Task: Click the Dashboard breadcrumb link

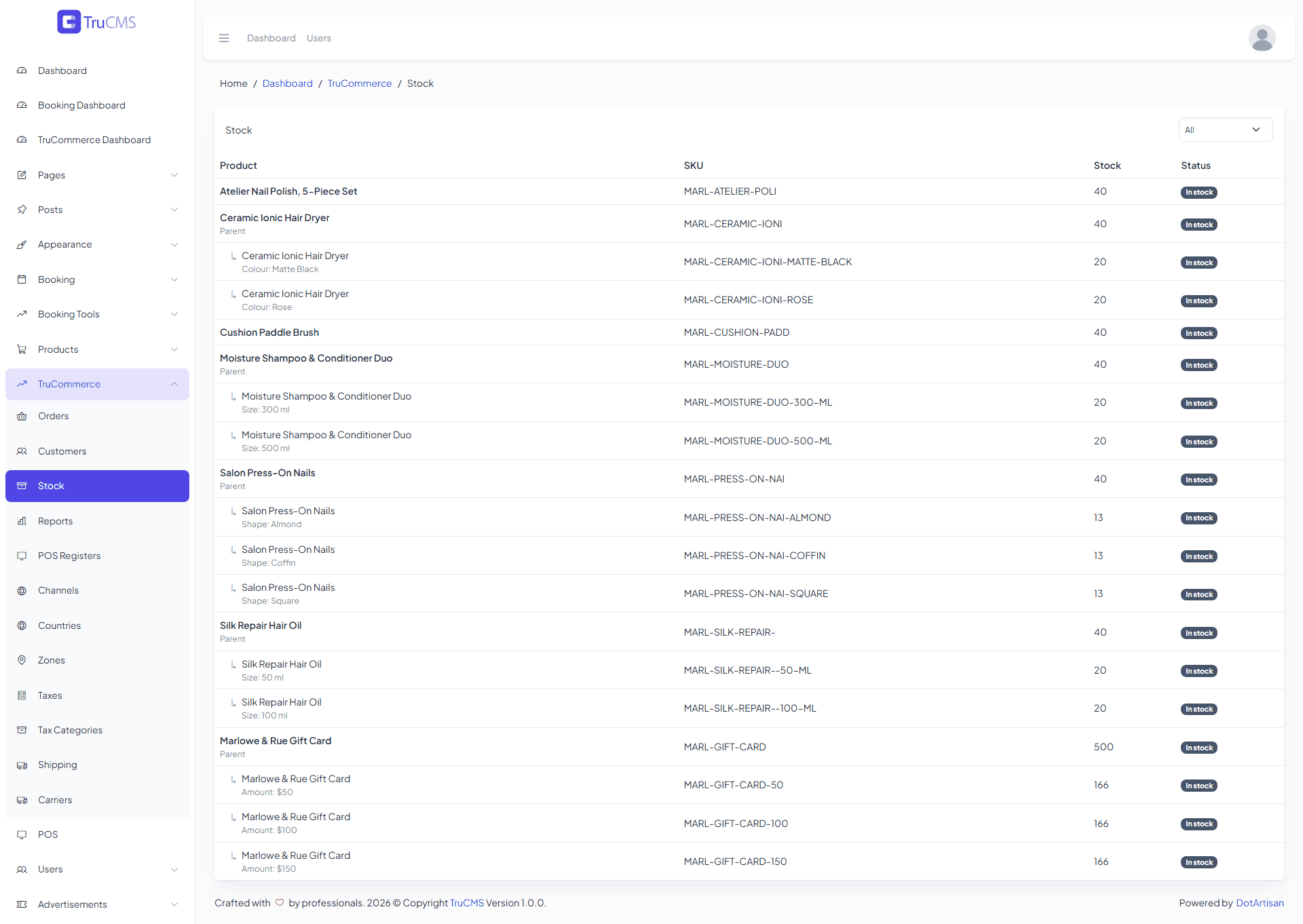Action: coord(288,83)
